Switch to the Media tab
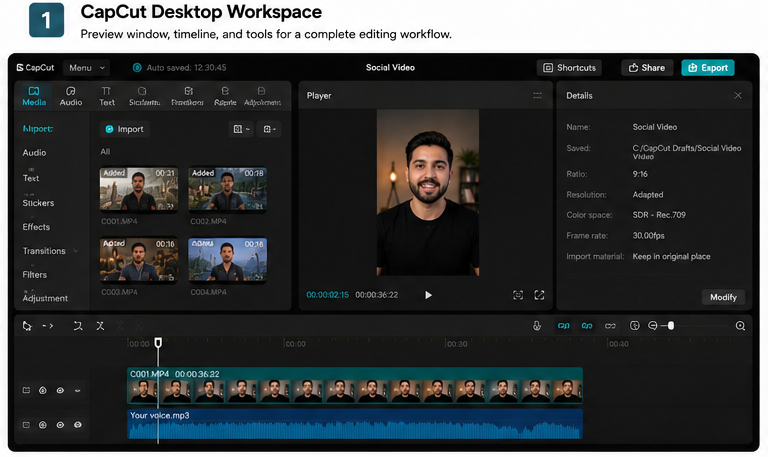Screen dimensions: 768x457 click(x=34, y=96)
